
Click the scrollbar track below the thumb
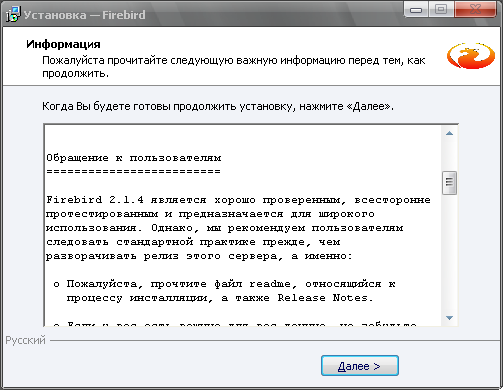click(x=449, y=252)
